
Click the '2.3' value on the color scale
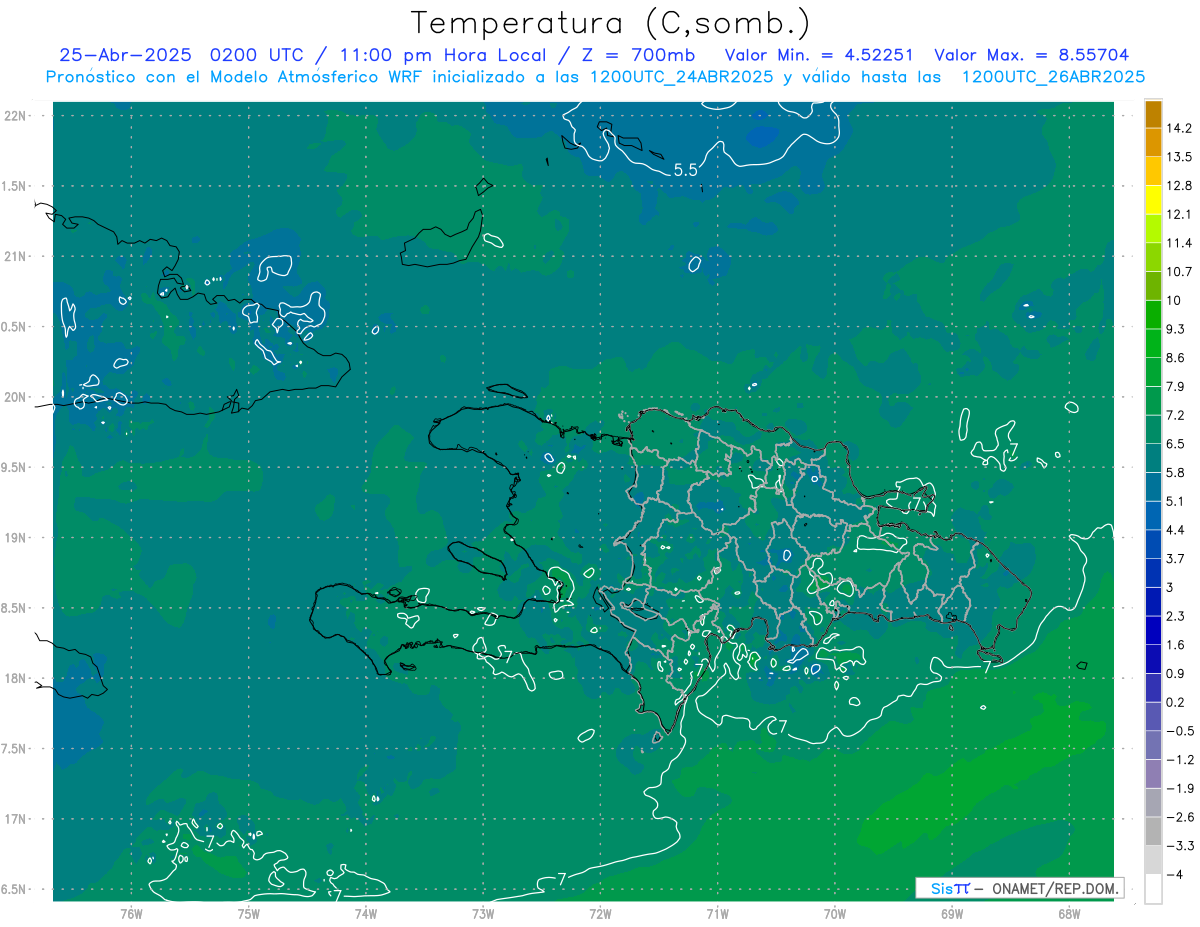click(x=1174, y=616)
